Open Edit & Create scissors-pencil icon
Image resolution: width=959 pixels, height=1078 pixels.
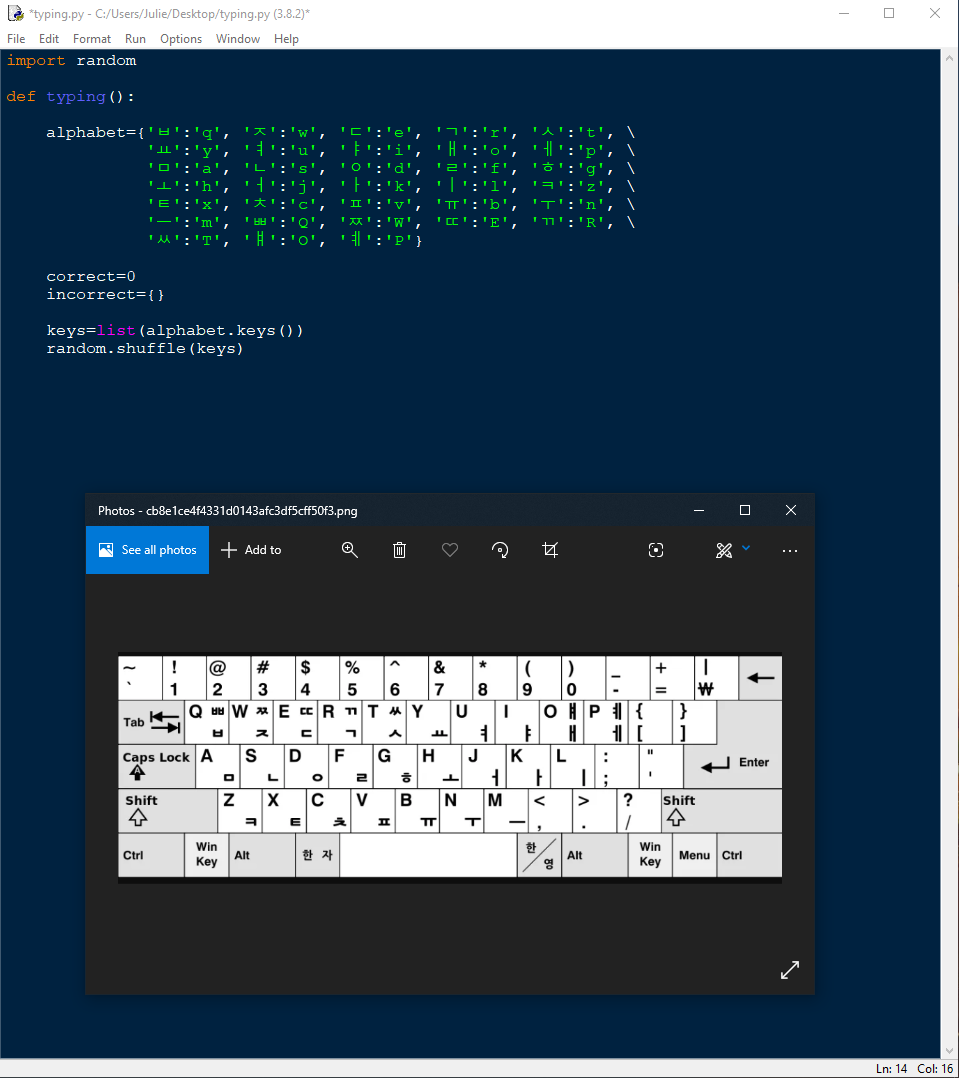[x=724, y=550]
